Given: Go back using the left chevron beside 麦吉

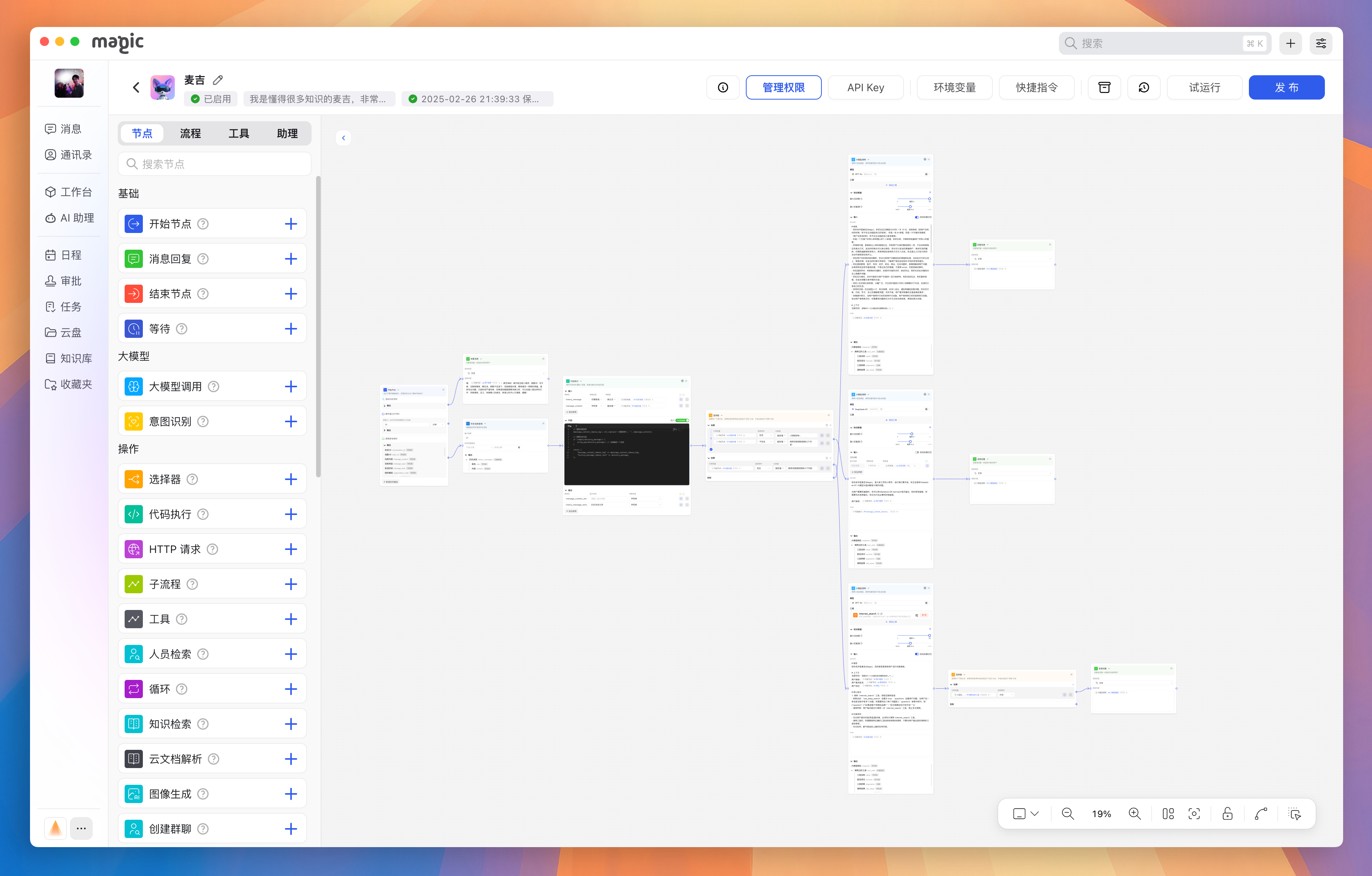Looking at the screenshot, I should [x=136, y=87].
